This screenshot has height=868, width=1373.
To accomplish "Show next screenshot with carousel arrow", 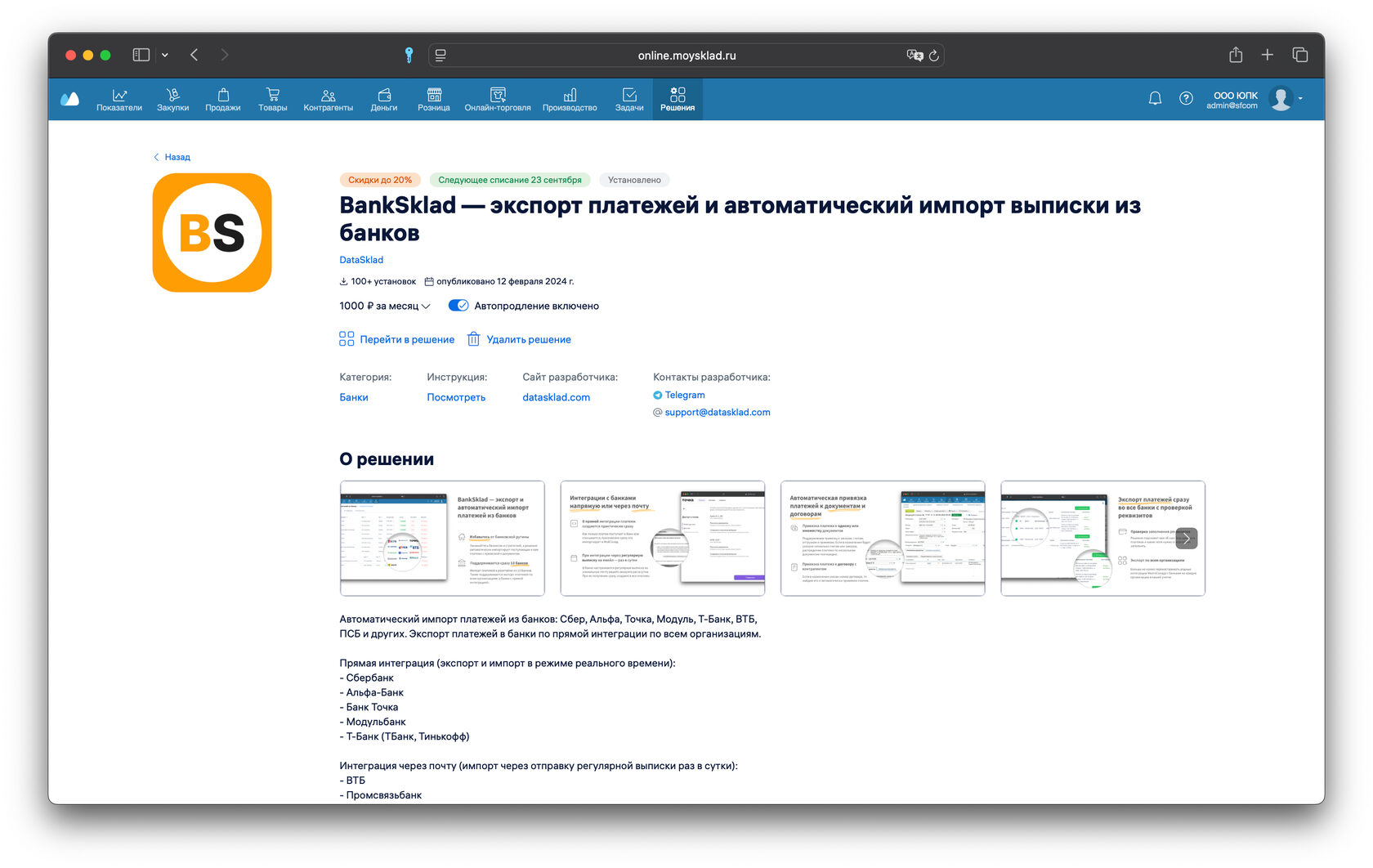I will (x=1187, y=539).
